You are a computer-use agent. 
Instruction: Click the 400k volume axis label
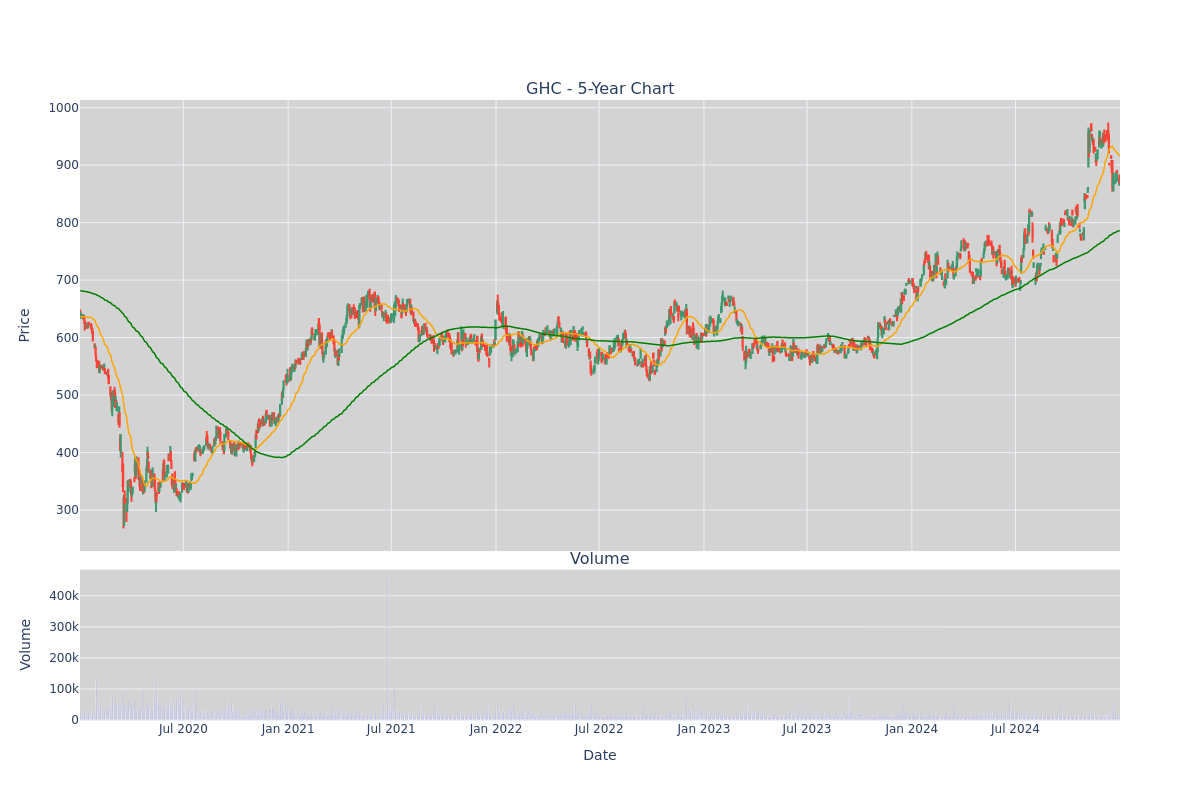62,596
